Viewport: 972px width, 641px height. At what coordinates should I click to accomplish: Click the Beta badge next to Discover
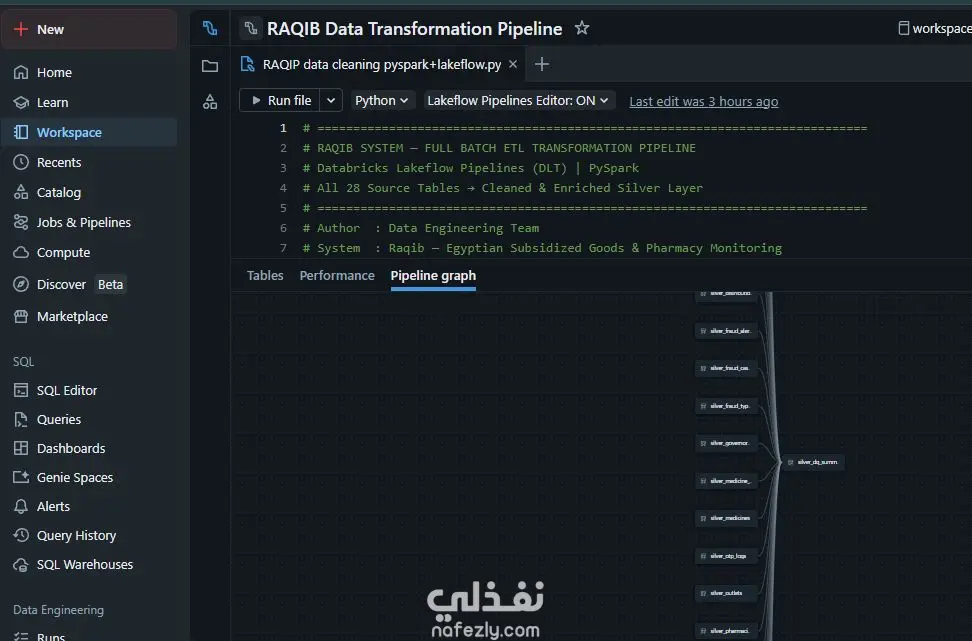(110, 285)
